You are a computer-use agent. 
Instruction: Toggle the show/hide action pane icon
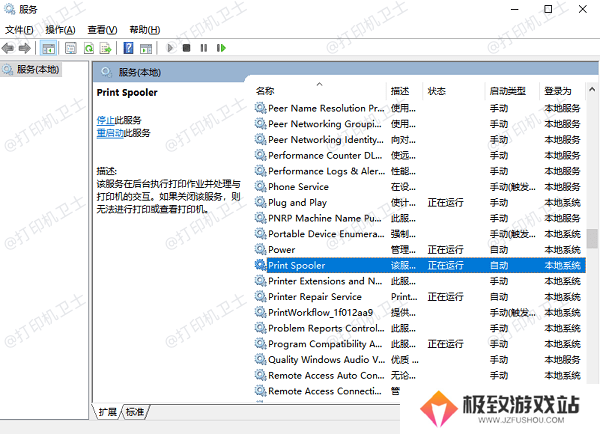(146, 48)
